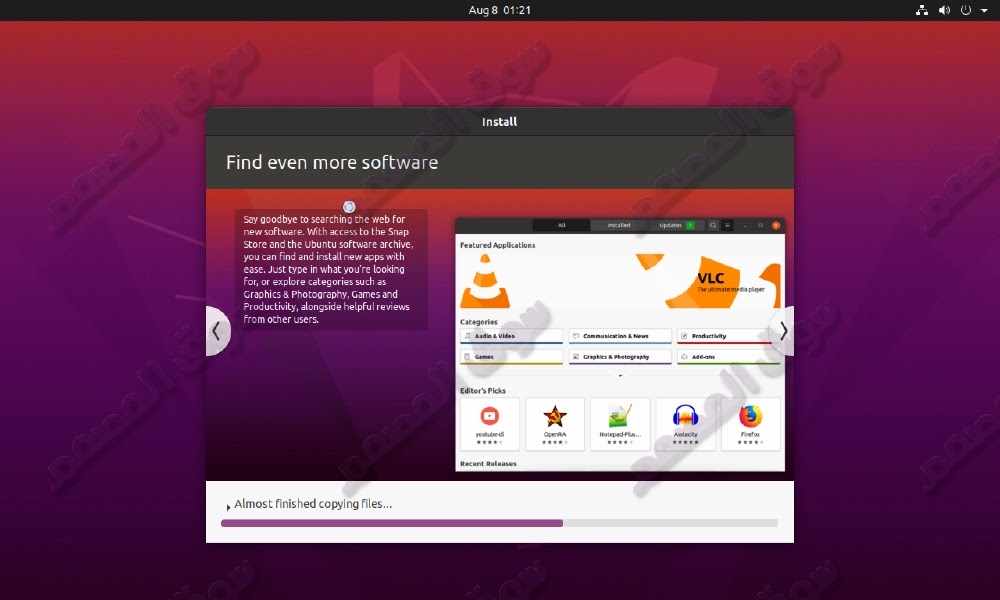The height and width of the screenshot is (600, 1000).
Task: Click the 'Recent Releases' heading
Action: (x=488, y=464)
